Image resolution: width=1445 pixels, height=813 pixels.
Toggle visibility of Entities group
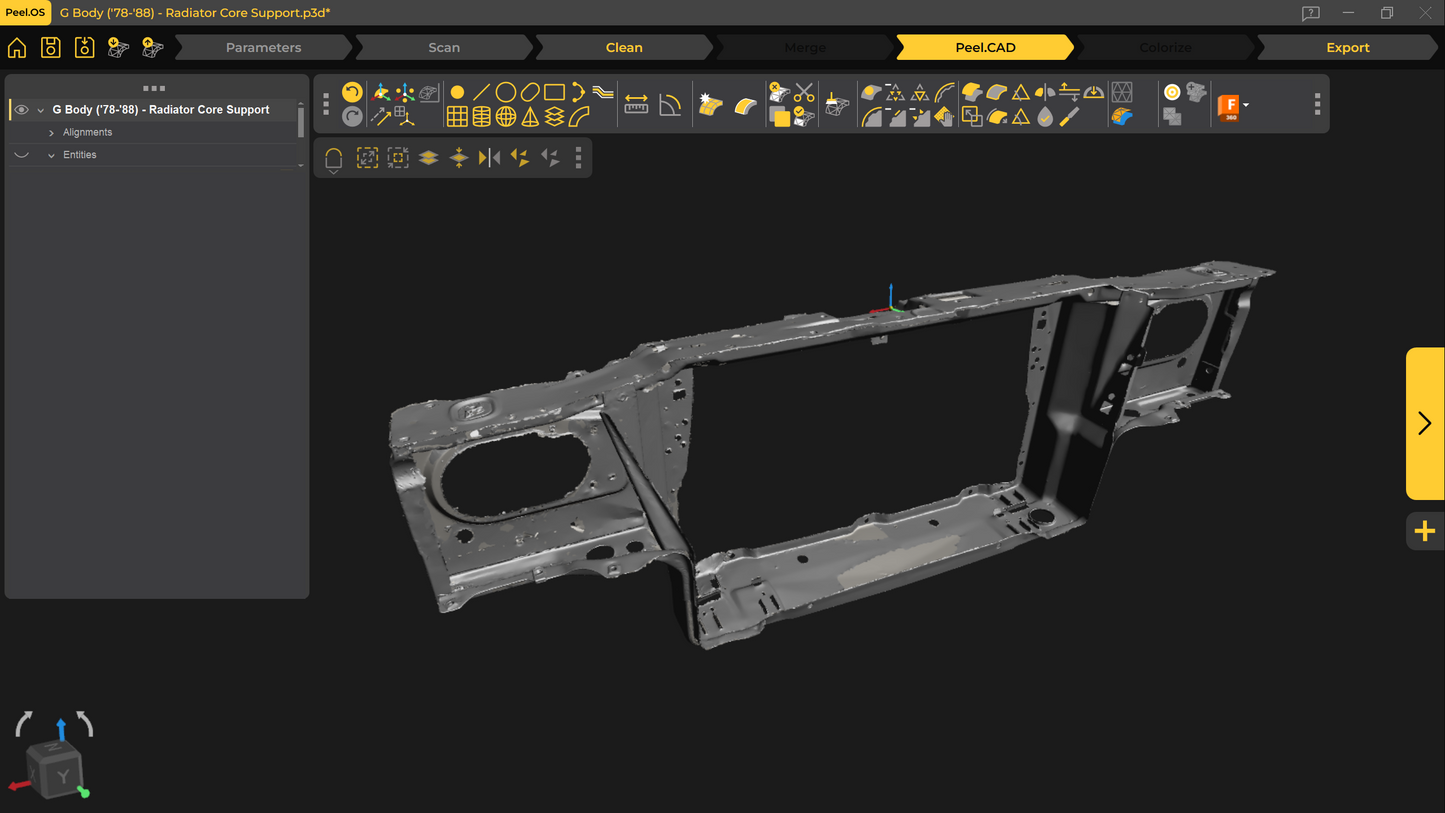(x=21, y=155)
